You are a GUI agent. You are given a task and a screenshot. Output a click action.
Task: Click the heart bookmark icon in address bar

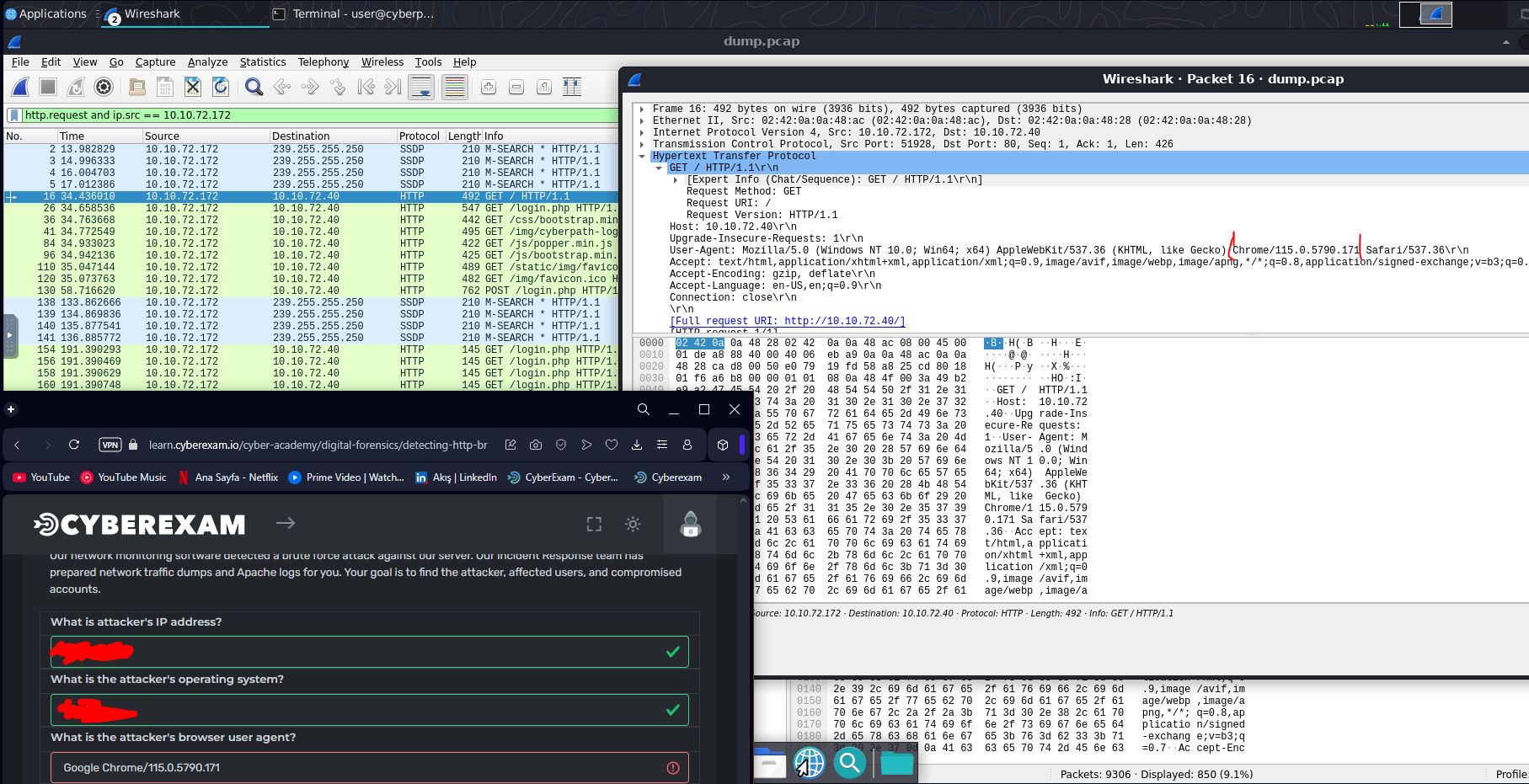pos(612,445)
